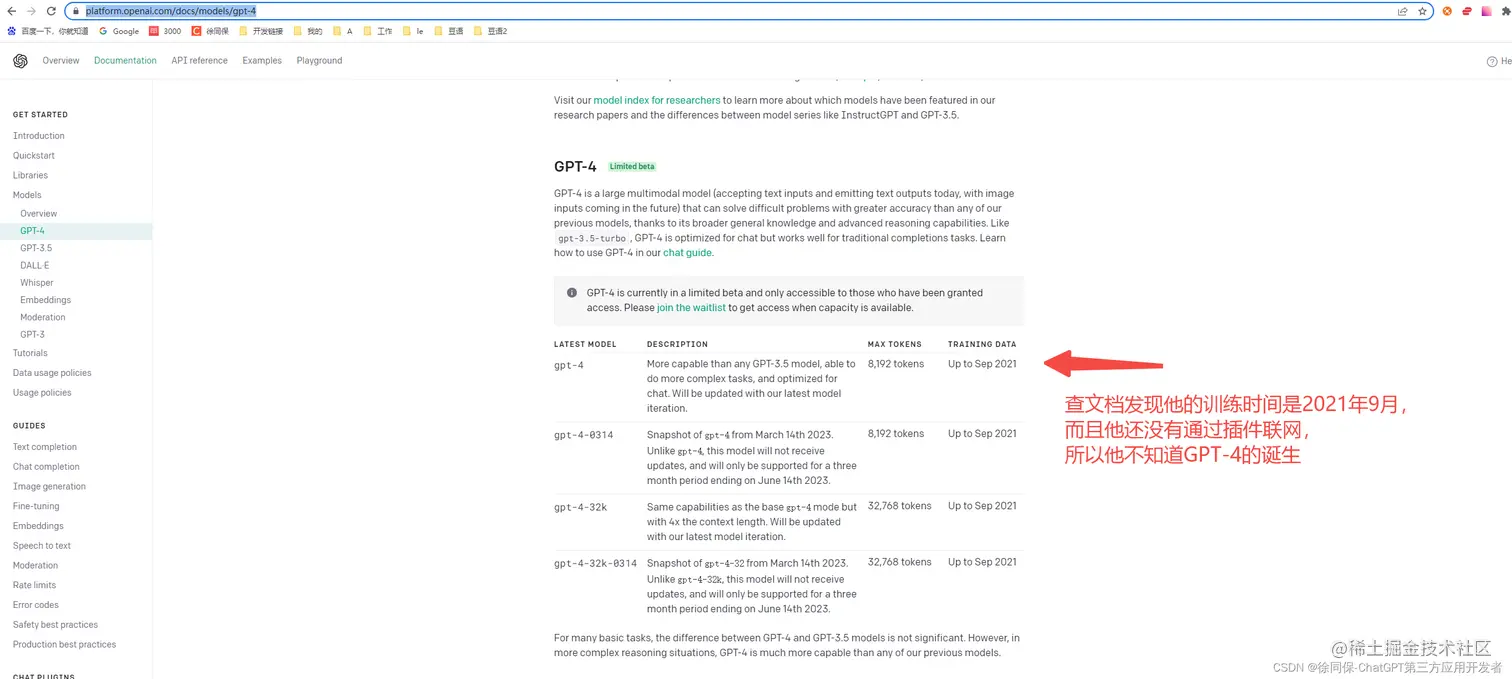Open the pink gradient square extension
This screenshot has height=679, width=1512.
pyautogui.click(x=1487, y=11)
